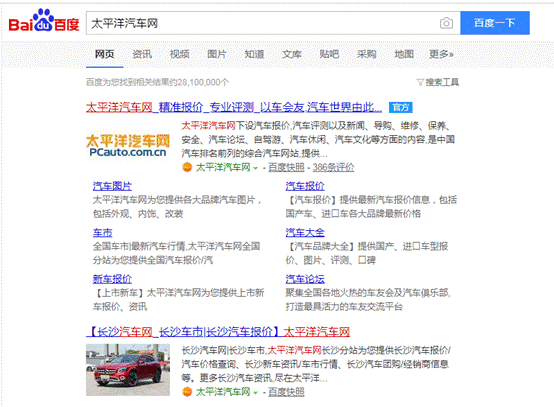The image size is (554, 407).
Task: Go to the 文库 tab
Action: (x=292, y=54)
